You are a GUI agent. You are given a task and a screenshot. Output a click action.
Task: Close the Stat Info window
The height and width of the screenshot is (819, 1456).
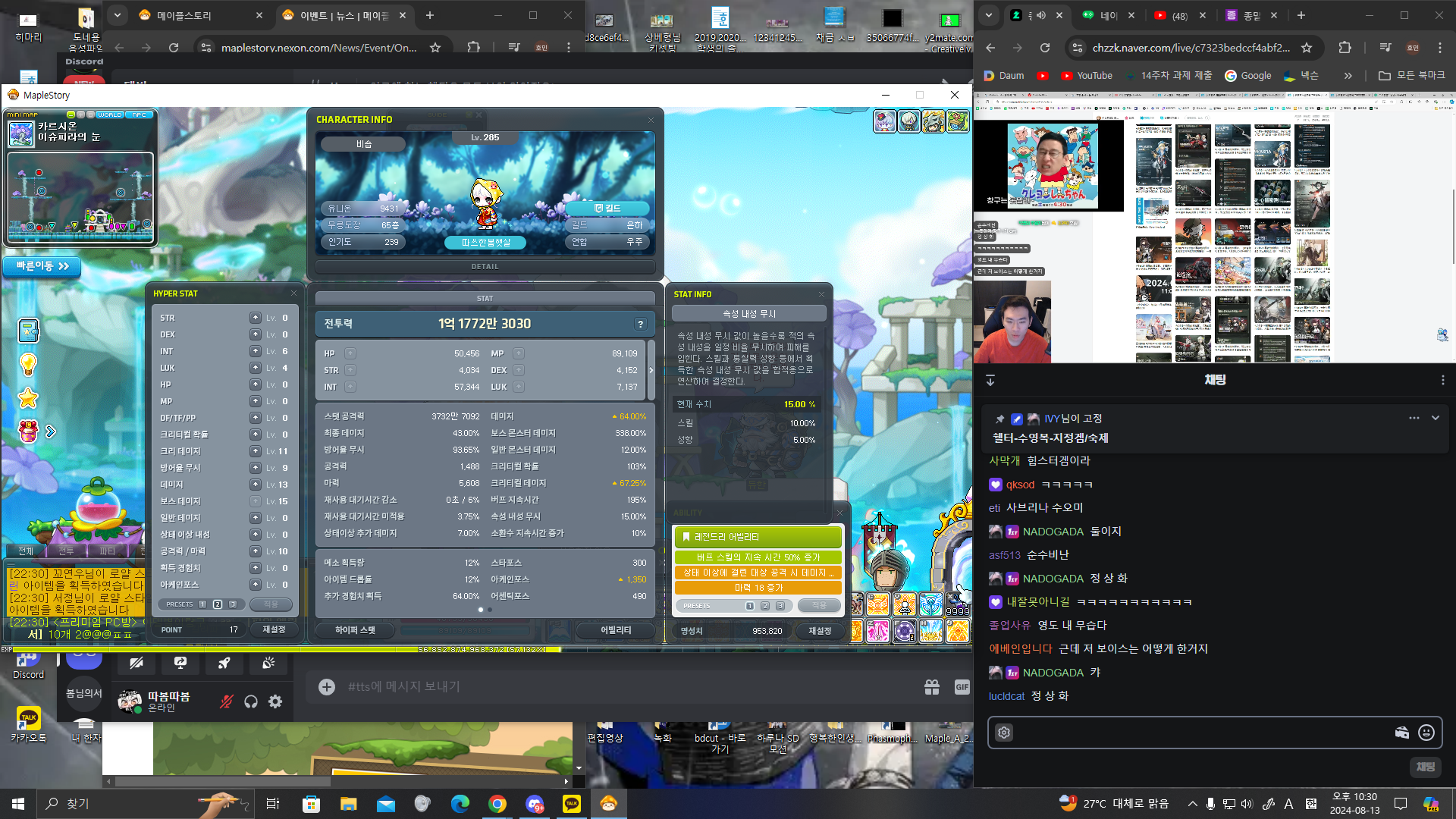(821, 294)
